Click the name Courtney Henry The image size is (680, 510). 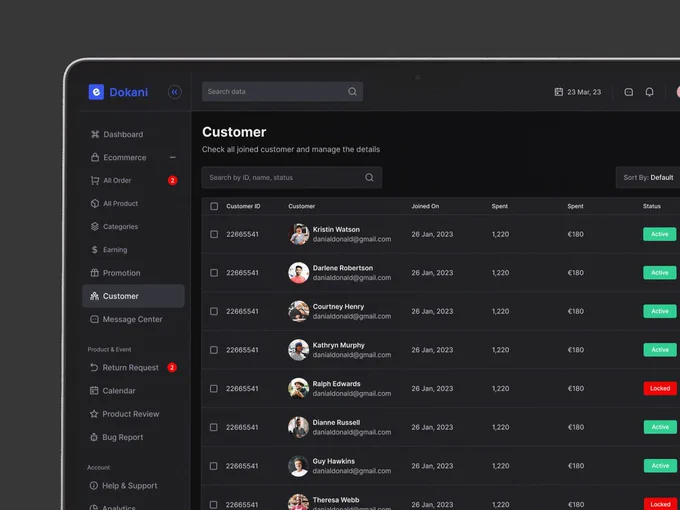338,307
